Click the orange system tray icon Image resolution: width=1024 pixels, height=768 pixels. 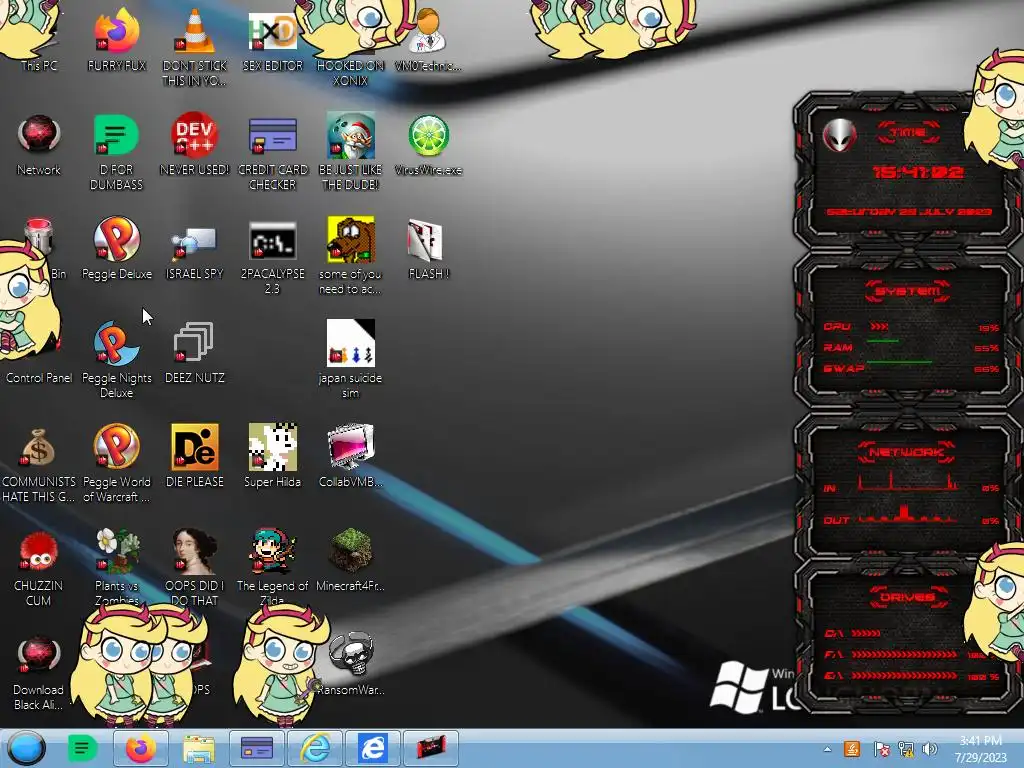(852, 749)
